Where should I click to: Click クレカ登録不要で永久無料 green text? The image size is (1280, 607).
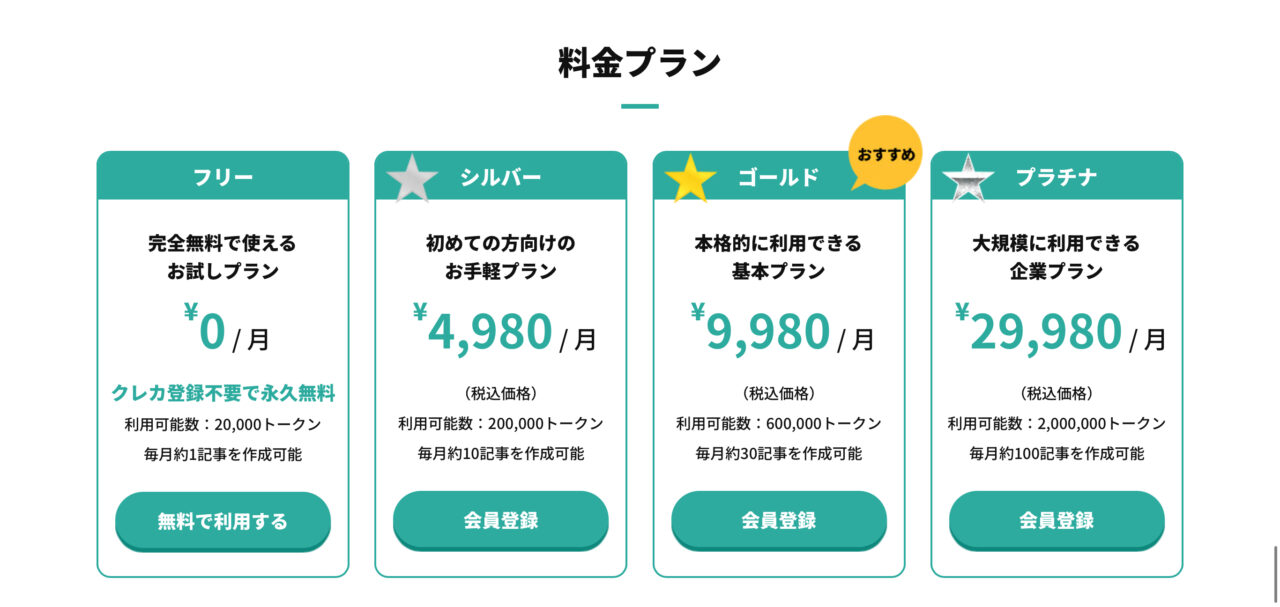(222, 391)
